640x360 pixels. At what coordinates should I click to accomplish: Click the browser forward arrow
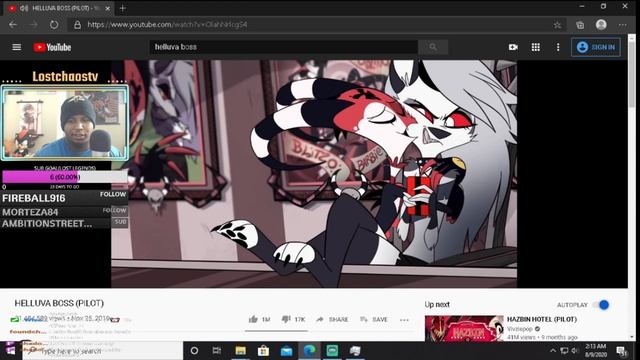[x=33, y=25]
